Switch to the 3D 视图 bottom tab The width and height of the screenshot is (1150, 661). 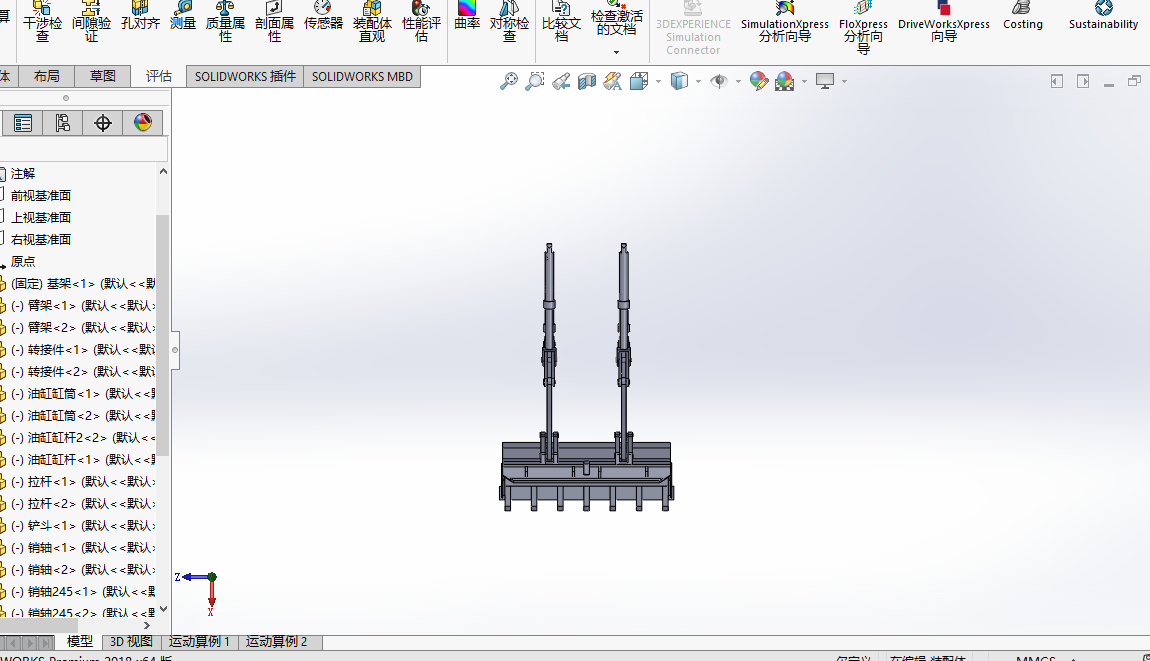[131, 641]
